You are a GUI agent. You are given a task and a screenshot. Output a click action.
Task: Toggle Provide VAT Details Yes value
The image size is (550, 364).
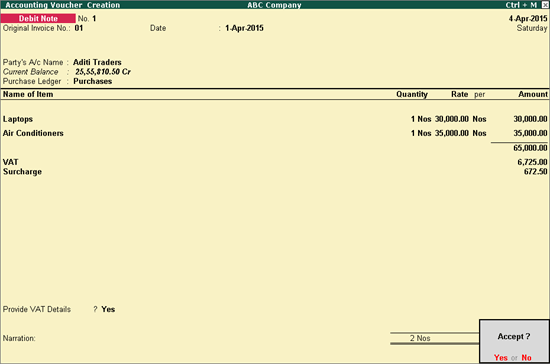[108, 309]
